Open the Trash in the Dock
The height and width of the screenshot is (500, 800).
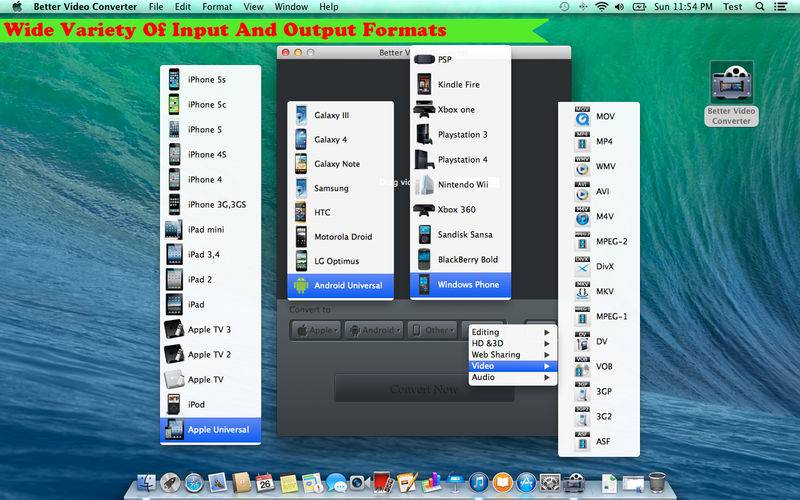click(657, 482)
